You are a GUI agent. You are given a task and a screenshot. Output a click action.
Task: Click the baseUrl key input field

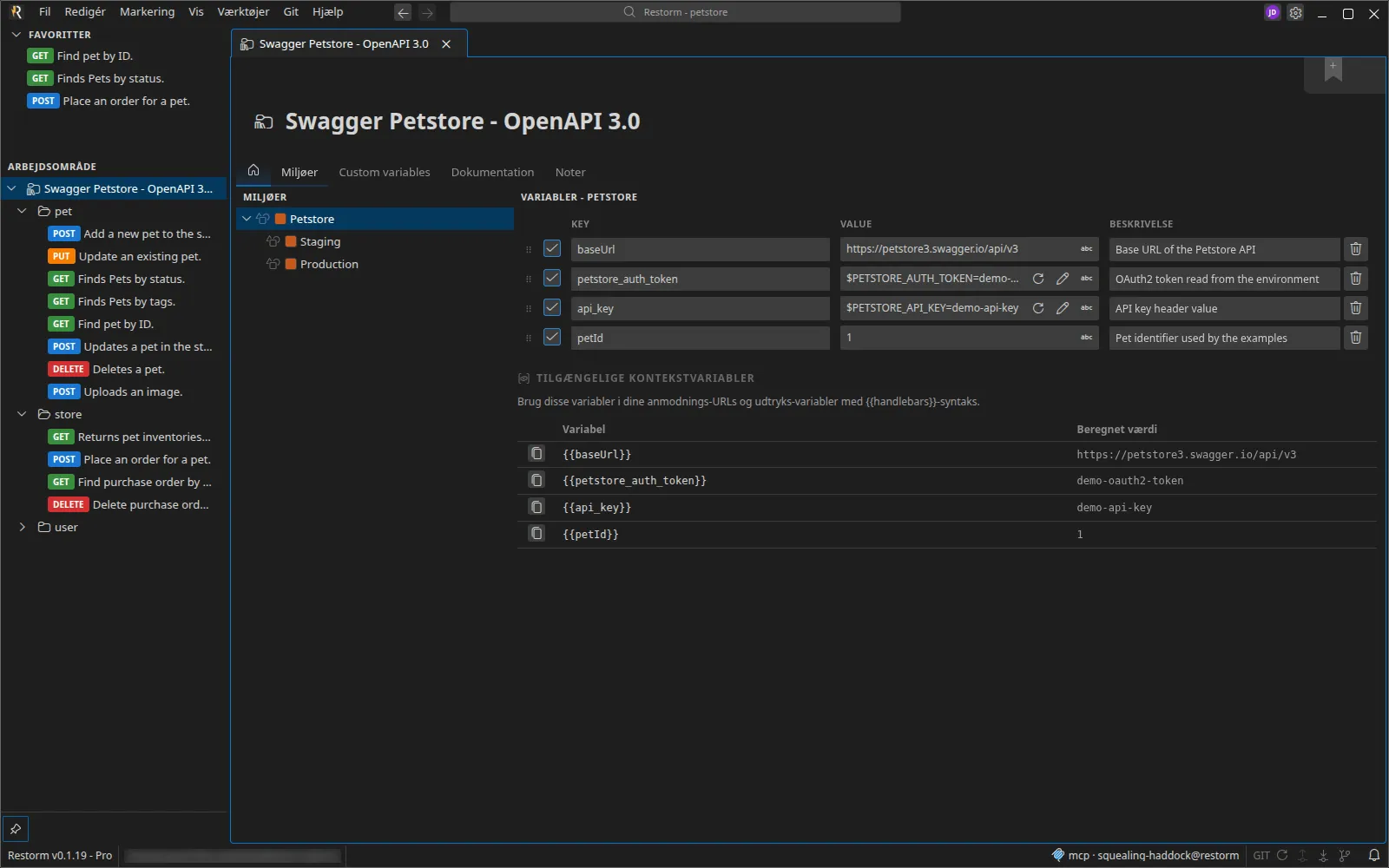tap(700, 249)
